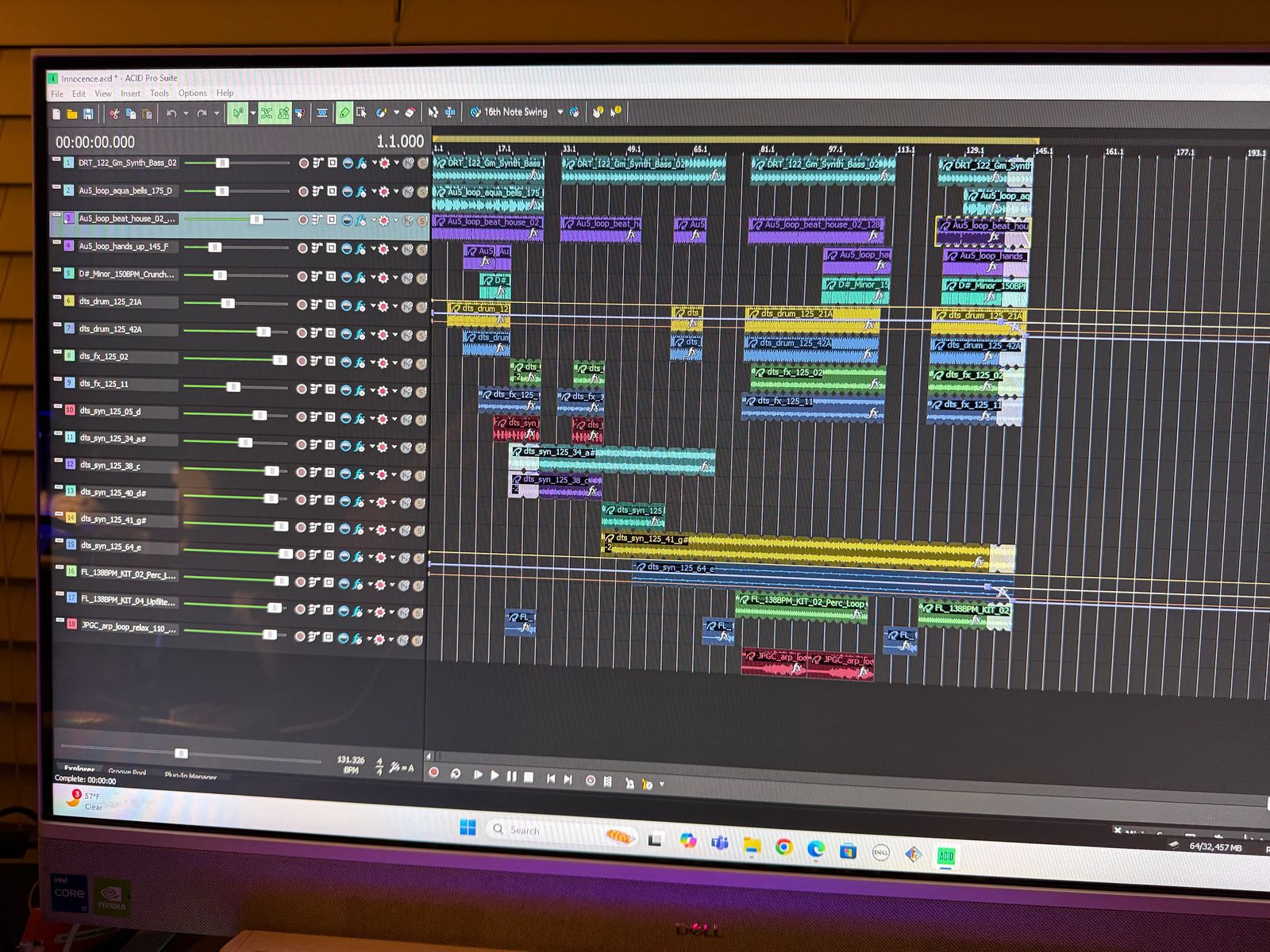Select the Draw (pencil) tool

(x=344, y=113)
